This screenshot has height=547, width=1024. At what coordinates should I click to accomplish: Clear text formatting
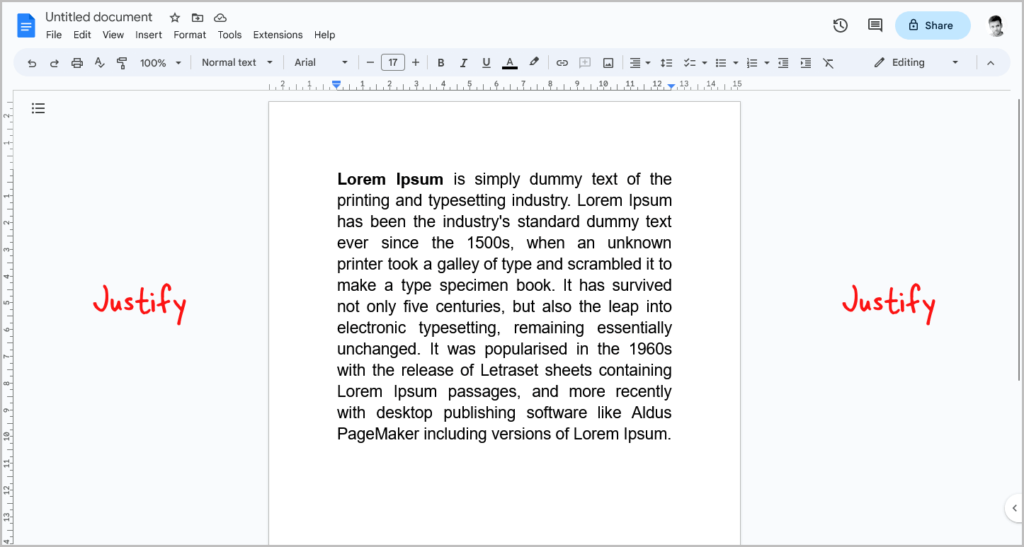(x=828, y=63)
